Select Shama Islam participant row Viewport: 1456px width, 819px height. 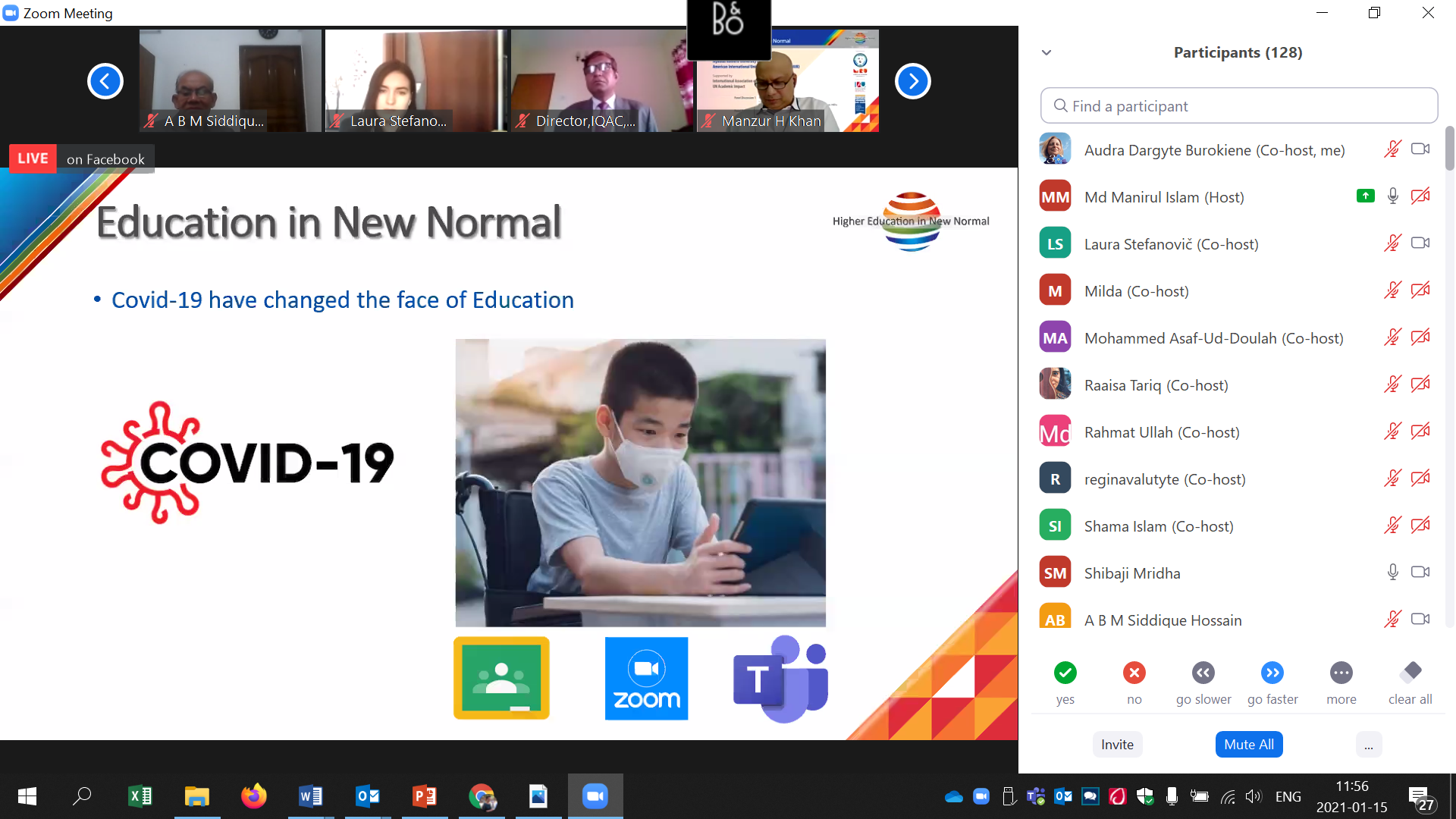click(x=1236, y=526)
